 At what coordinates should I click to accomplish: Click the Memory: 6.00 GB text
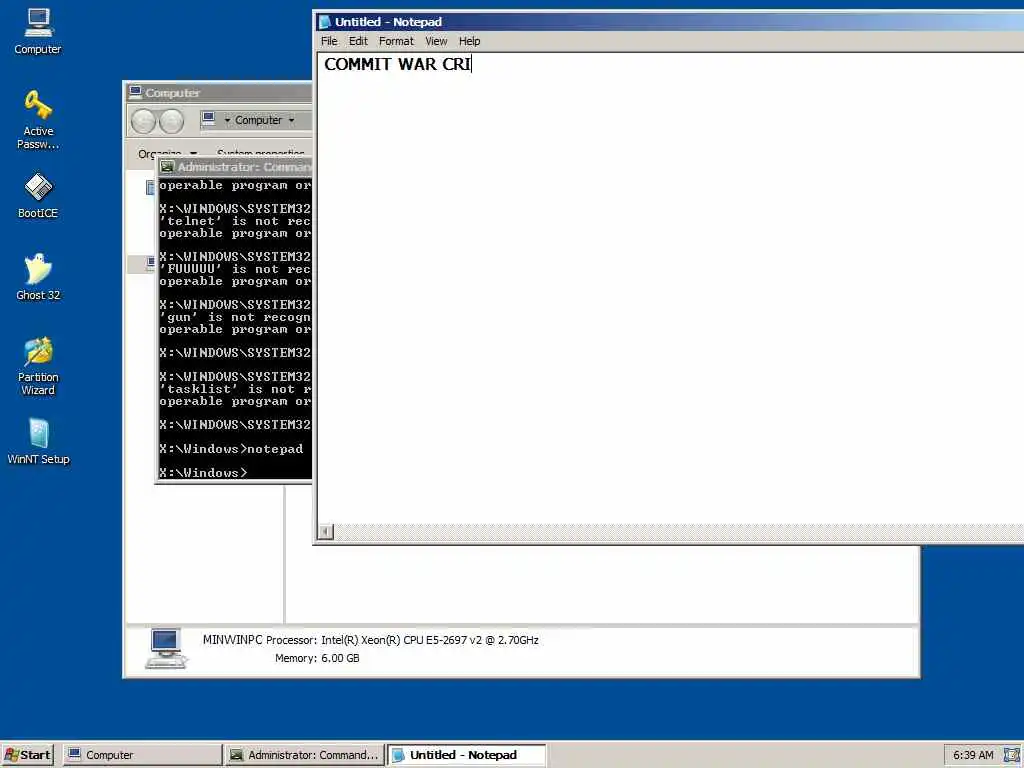click(x=317, y=658)
